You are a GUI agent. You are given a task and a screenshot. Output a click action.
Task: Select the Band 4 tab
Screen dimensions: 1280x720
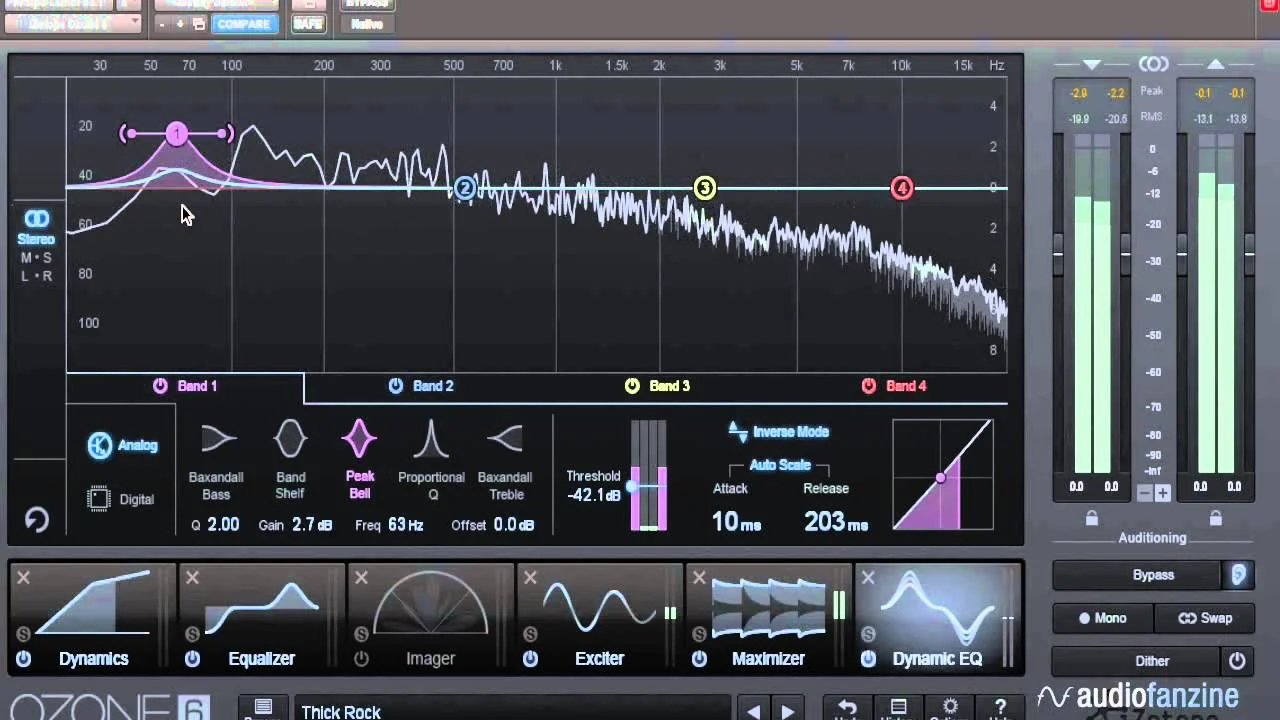pyautogui.click(x=894, y=386)
